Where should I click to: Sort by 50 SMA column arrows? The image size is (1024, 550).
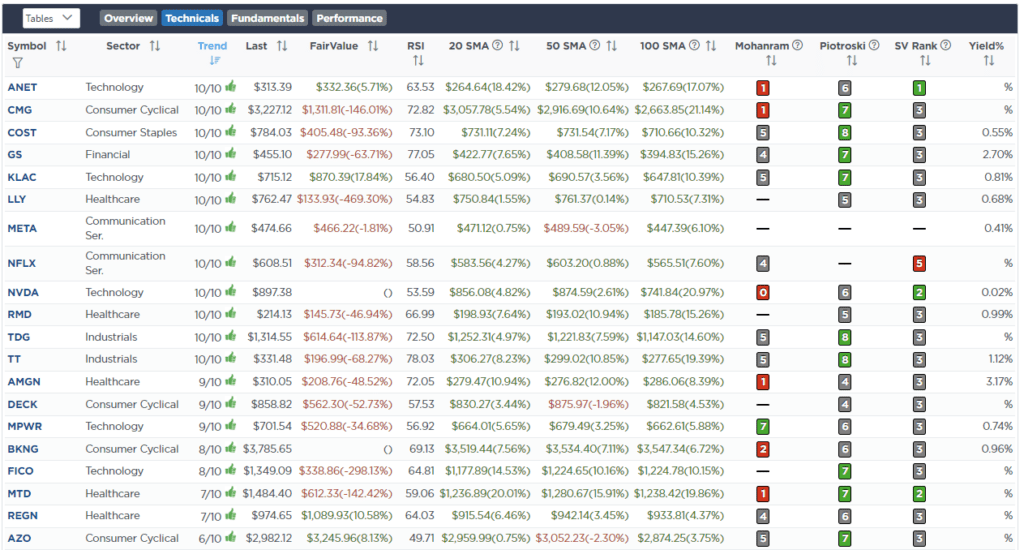pyautogui.click(x=612, y=46)
